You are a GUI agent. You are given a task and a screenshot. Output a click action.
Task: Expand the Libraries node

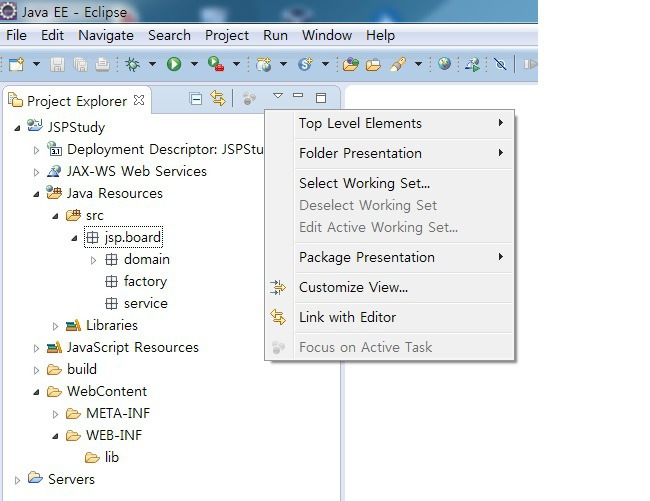pyautogui.click(x=56, y=326)
